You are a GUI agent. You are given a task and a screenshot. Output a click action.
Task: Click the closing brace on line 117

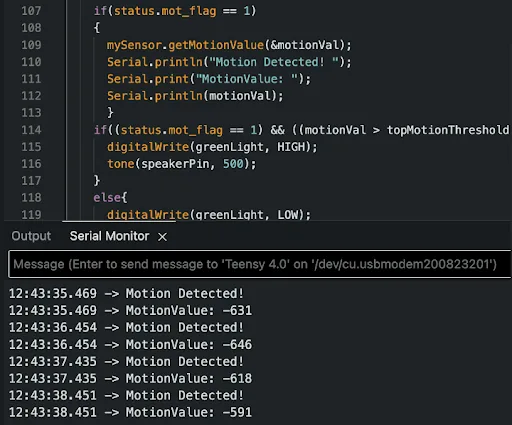pyautogui.click(x=97, y=181)
